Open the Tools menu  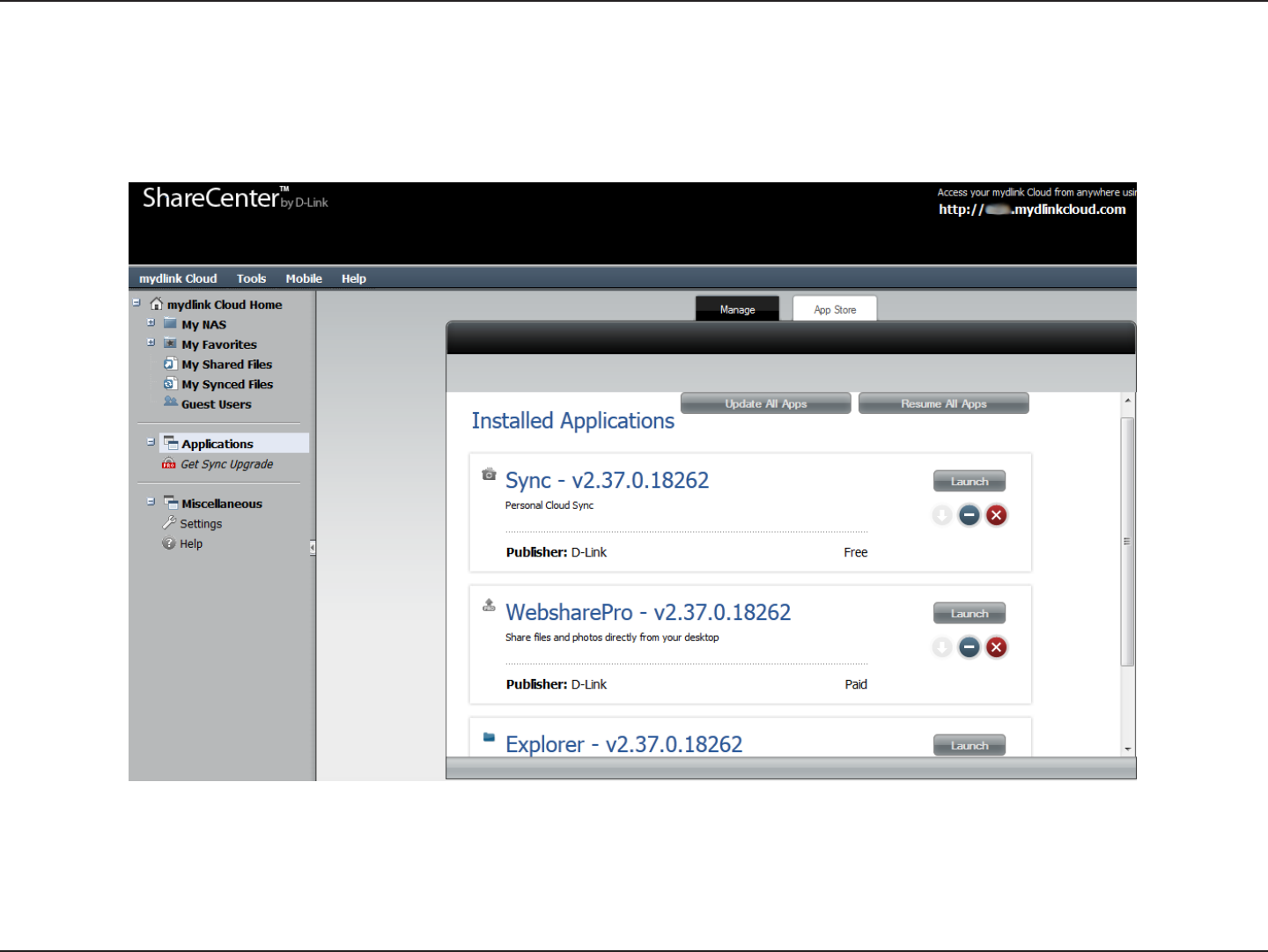coord(251,278)
